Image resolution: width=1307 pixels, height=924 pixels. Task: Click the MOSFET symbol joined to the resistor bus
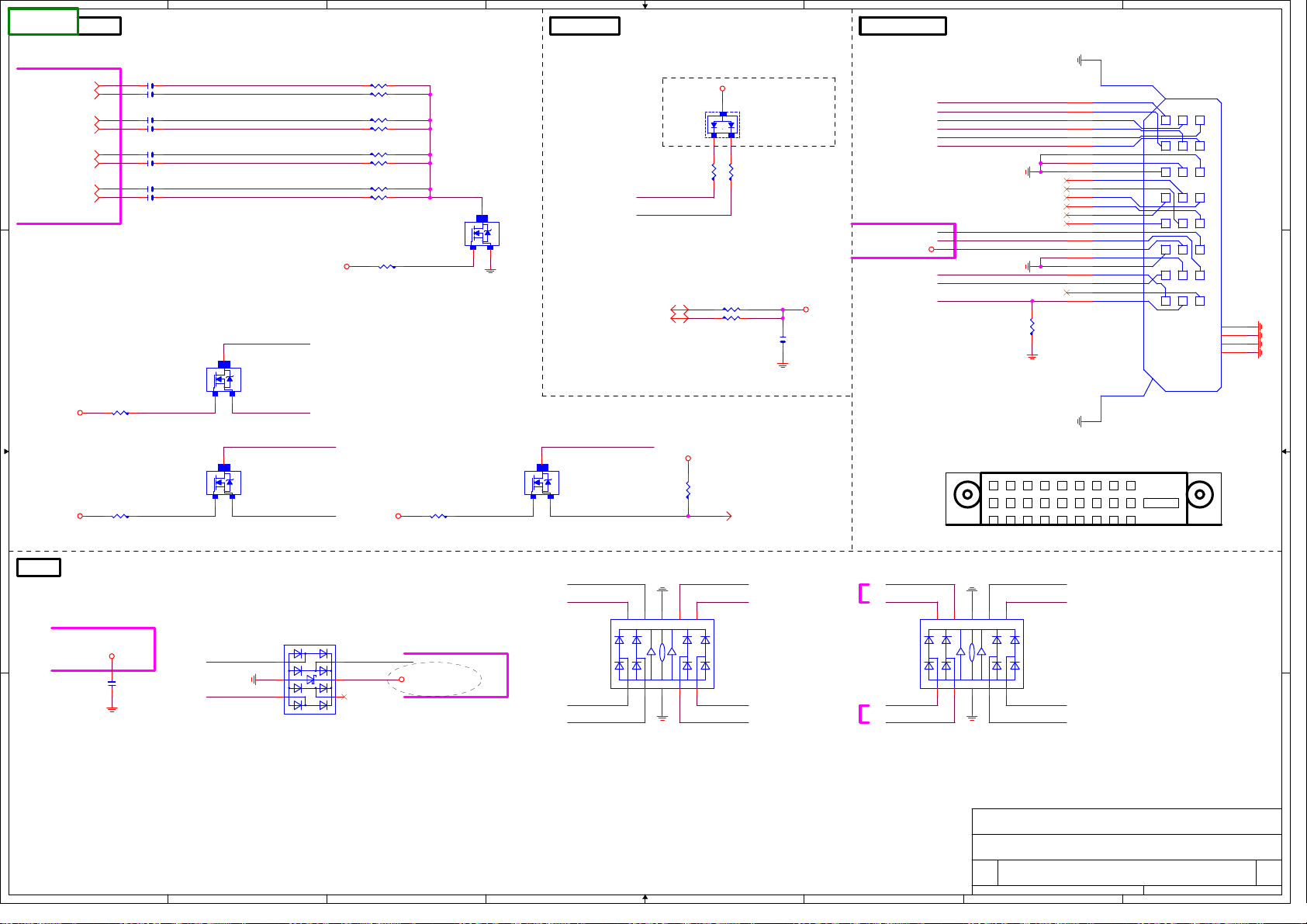[x=482, y=233]
